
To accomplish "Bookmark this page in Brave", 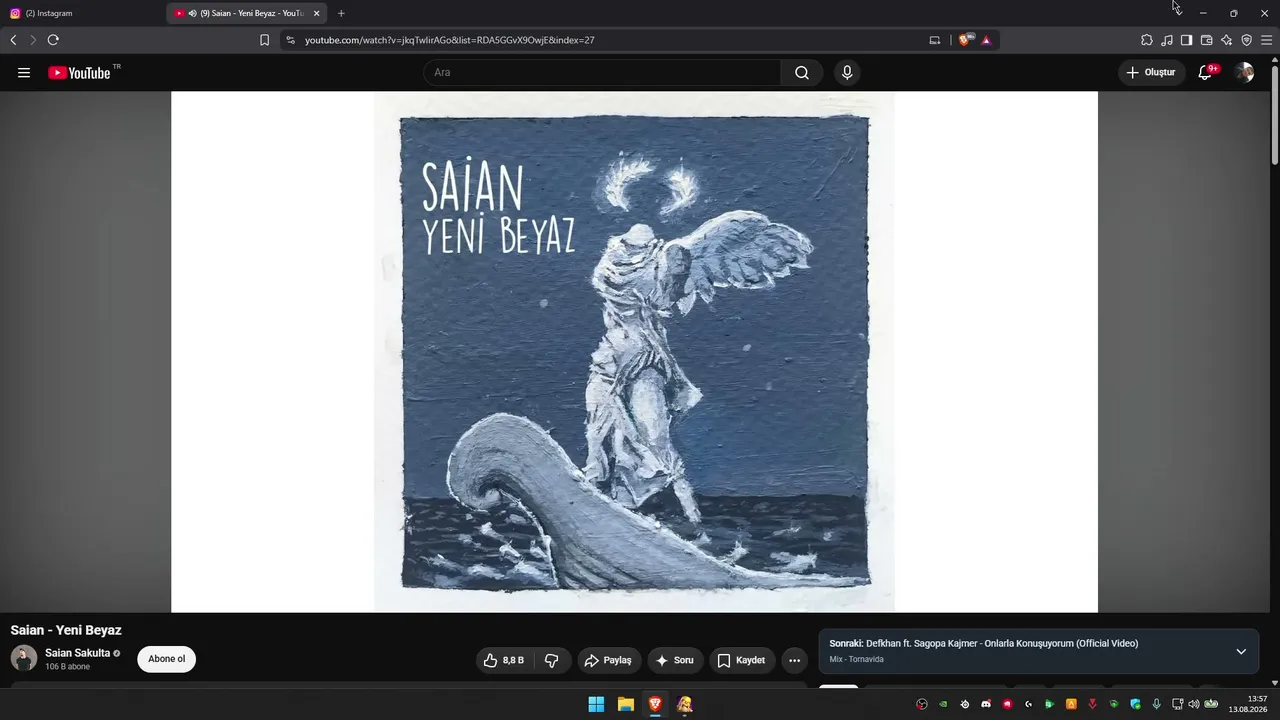I will [x=265, y=40].
